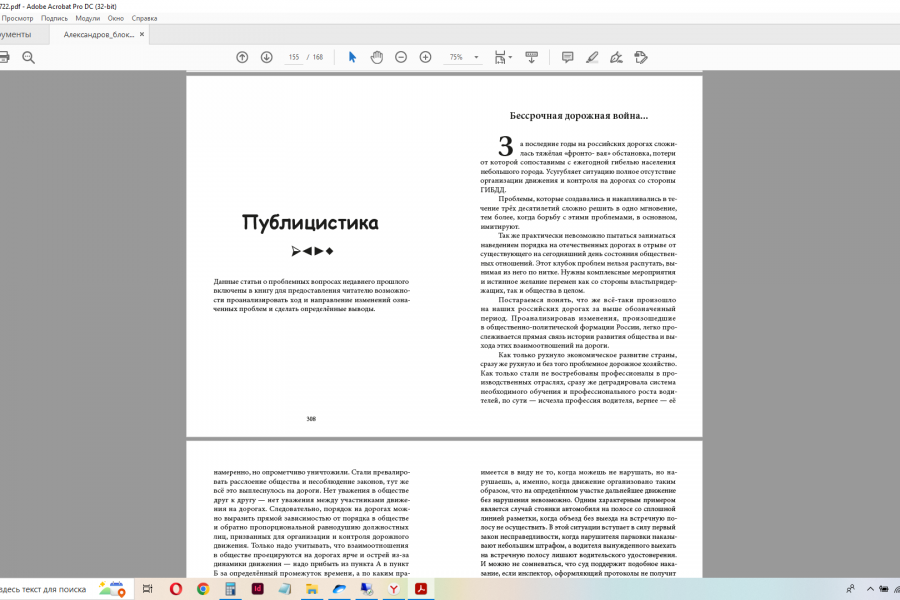Close the Александров document tab
The height and width of the screenshot is (600, 900).
click(142, 34)
